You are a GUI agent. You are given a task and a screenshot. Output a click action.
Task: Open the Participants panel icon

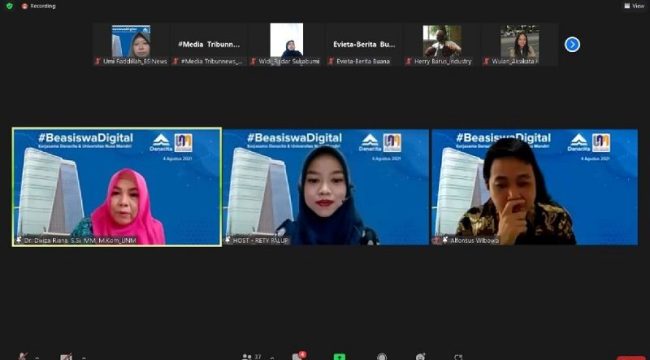247,357
